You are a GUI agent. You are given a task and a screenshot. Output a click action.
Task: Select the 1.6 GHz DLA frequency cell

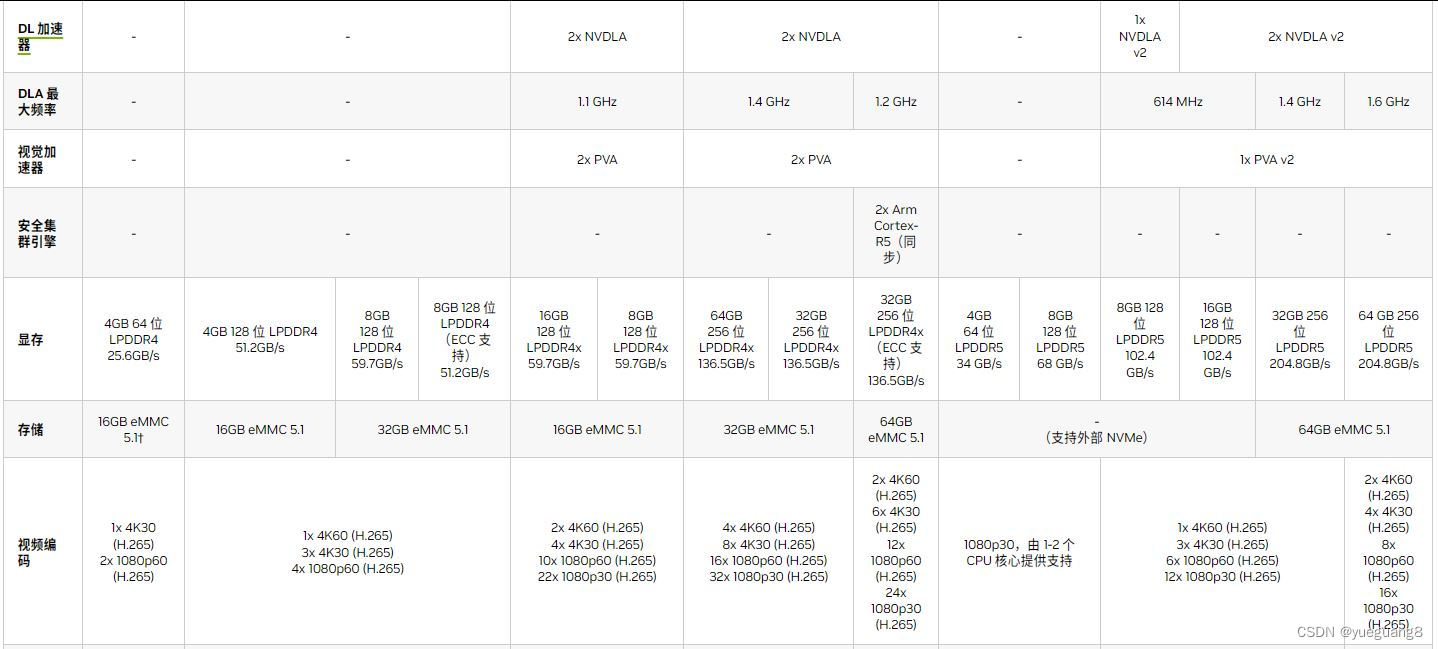click(x=1388, y=101)
